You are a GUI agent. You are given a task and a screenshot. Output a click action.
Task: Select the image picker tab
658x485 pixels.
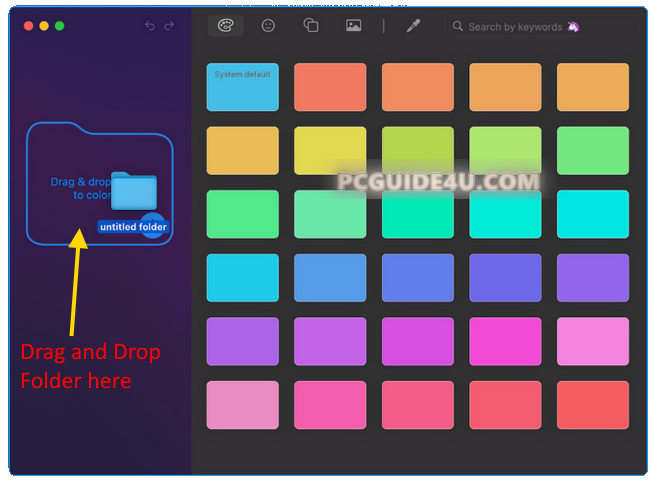click(353, 26)
